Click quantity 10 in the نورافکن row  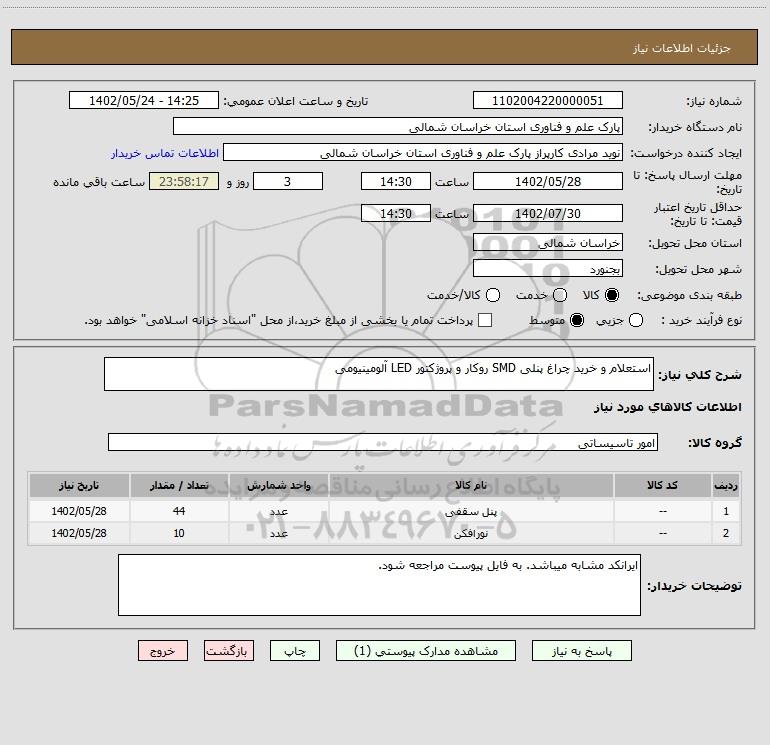(179, 533)
